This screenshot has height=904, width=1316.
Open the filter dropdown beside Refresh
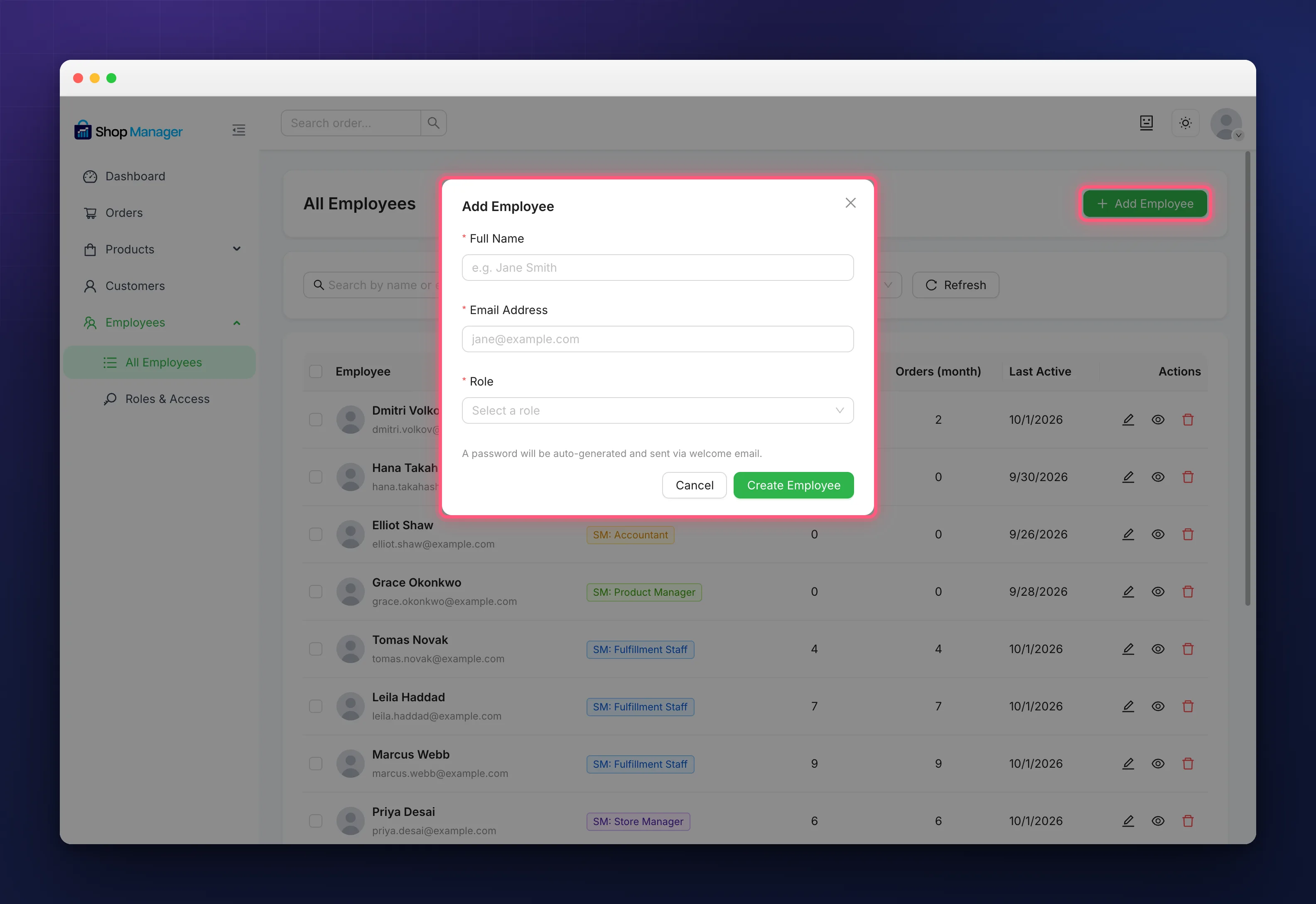(888, 285)
